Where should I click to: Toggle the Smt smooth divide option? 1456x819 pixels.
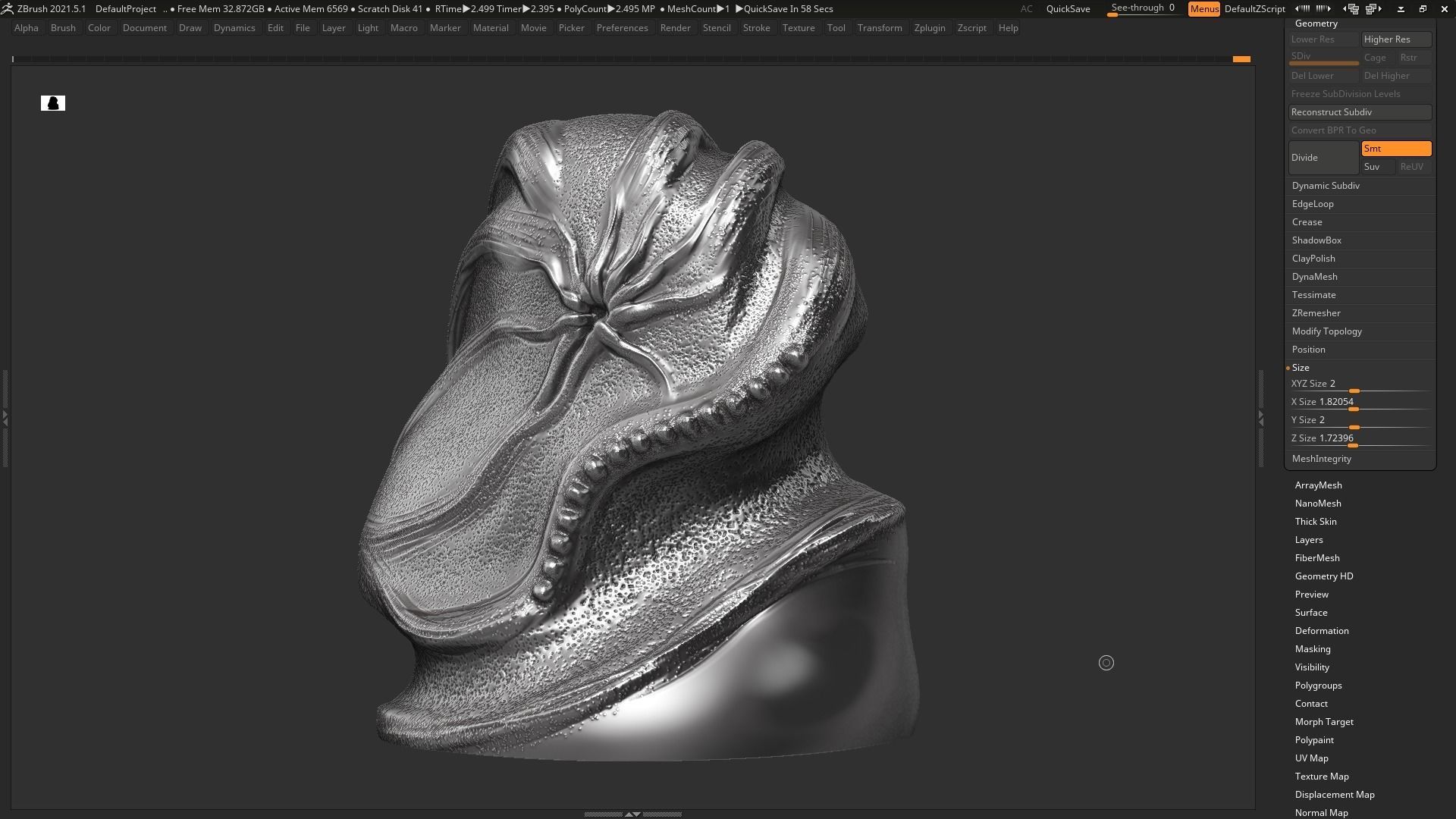pyautogui.click(x=1396, y=149)
